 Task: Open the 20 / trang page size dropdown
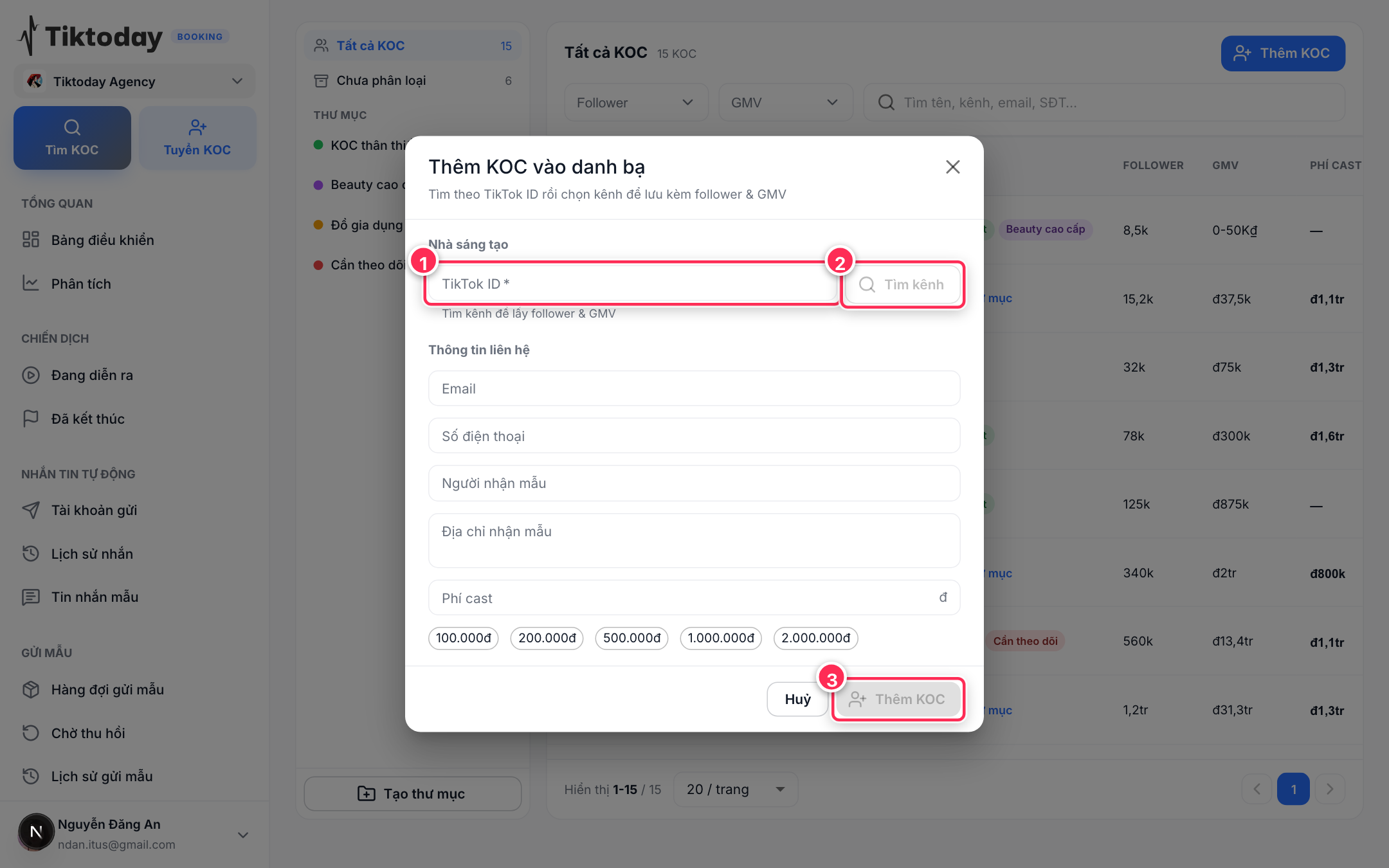coord(736,789)
